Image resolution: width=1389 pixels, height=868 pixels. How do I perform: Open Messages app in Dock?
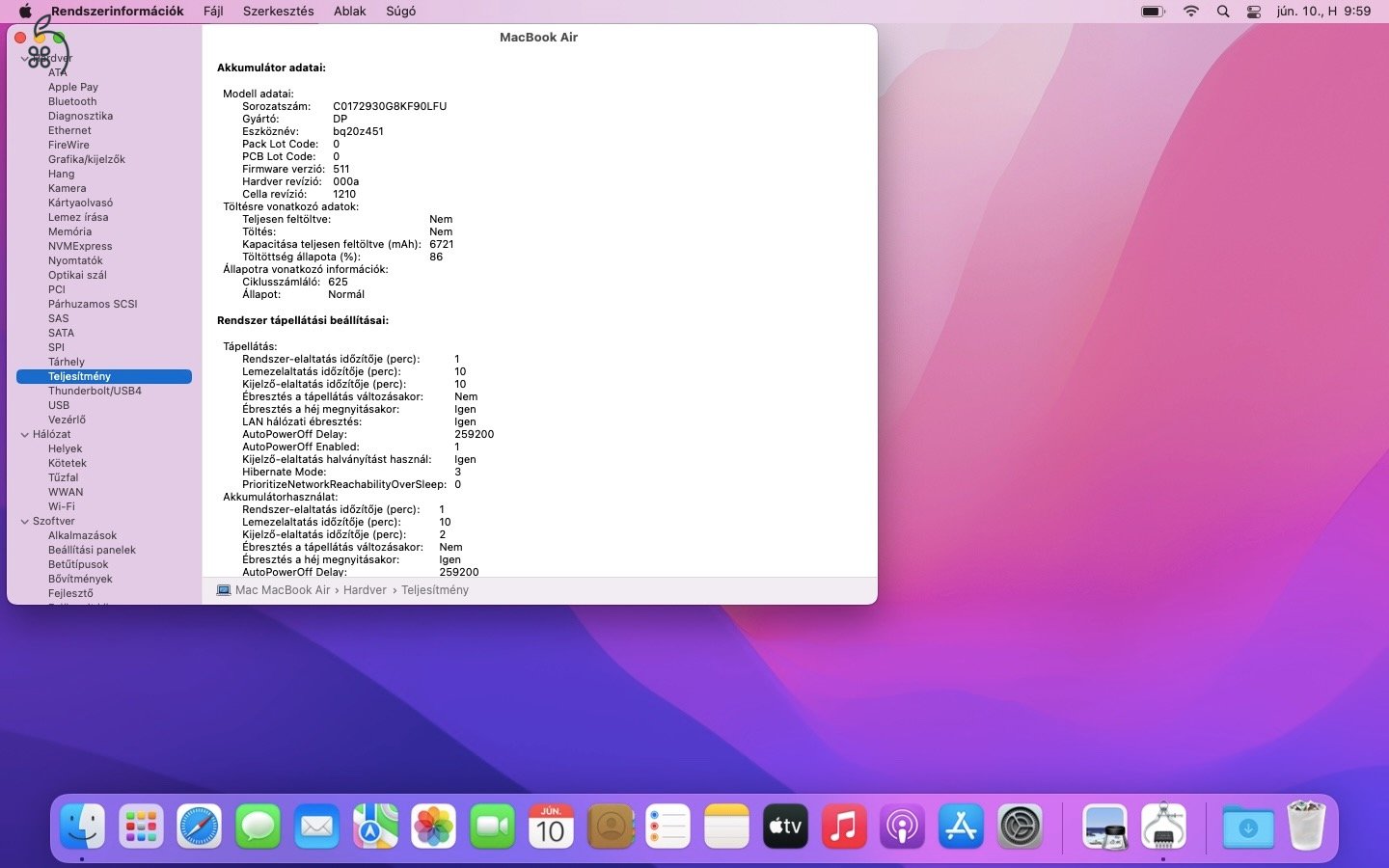click(x=259, y=827)
